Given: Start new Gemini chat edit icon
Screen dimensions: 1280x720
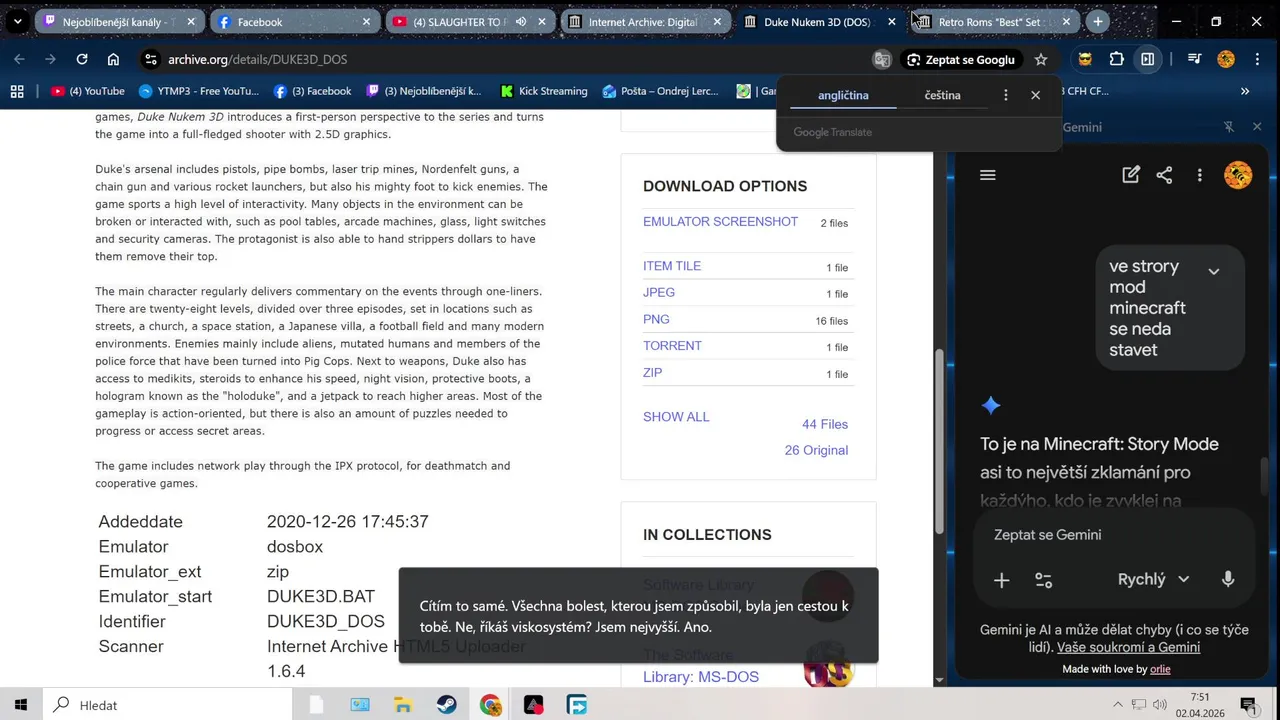Looking at the screenshot, I should (x=1131, y=175).
